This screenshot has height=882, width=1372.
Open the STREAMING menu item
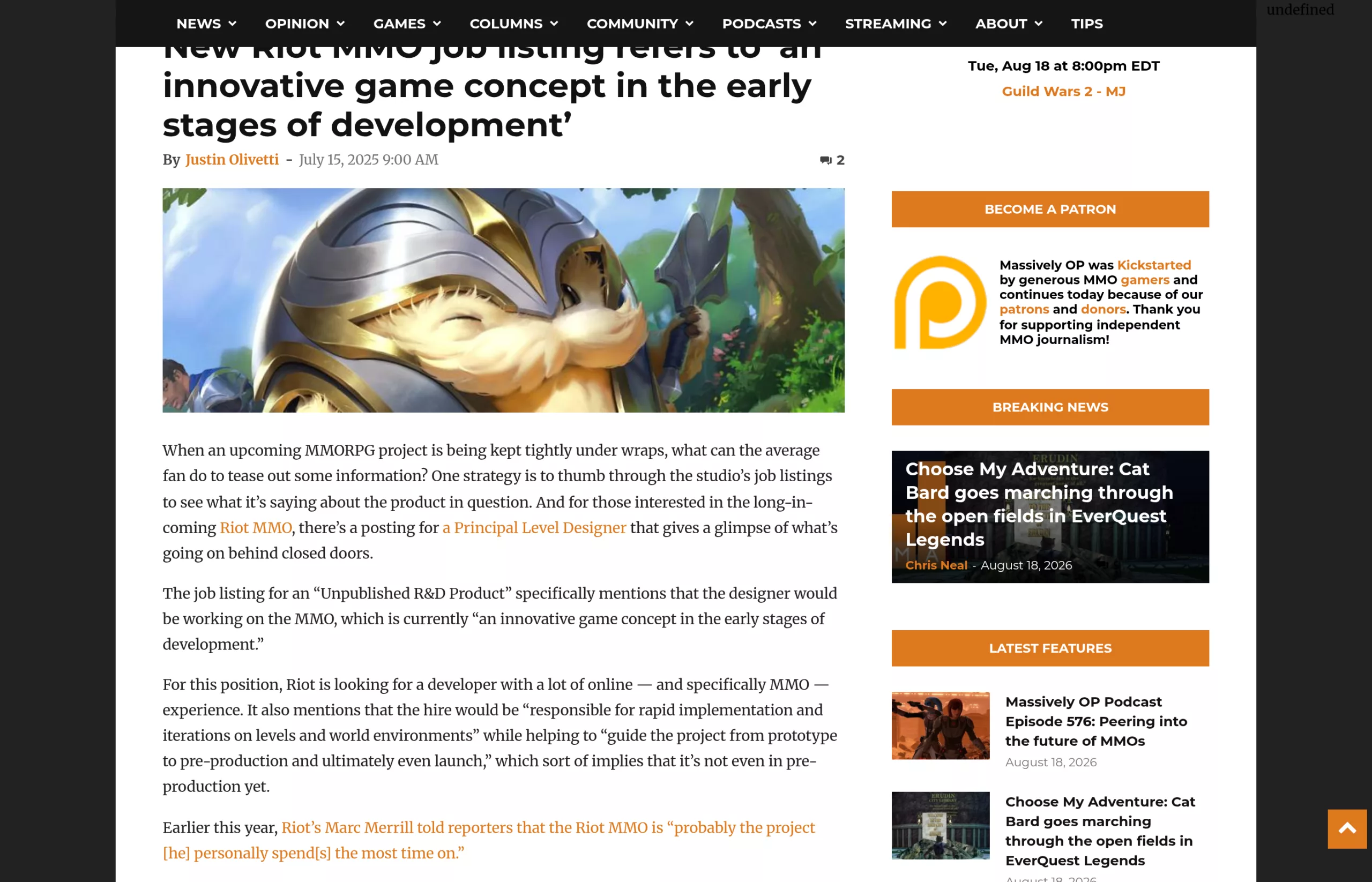[x=888, y=24]
